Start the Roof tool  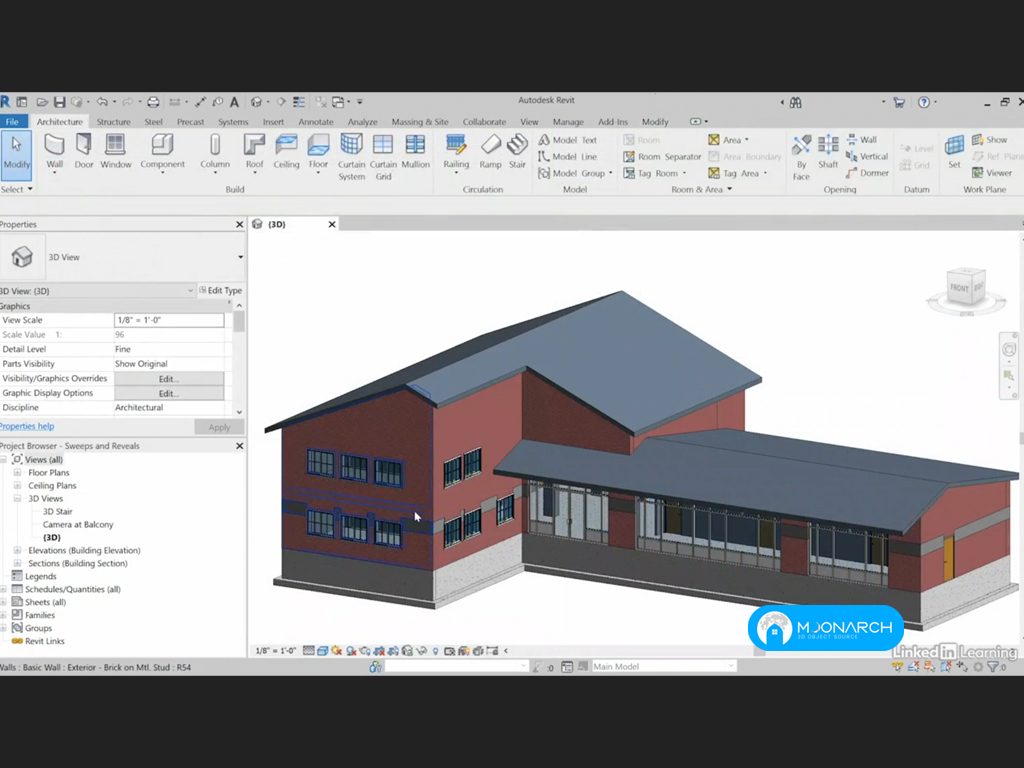click(254, 152)
